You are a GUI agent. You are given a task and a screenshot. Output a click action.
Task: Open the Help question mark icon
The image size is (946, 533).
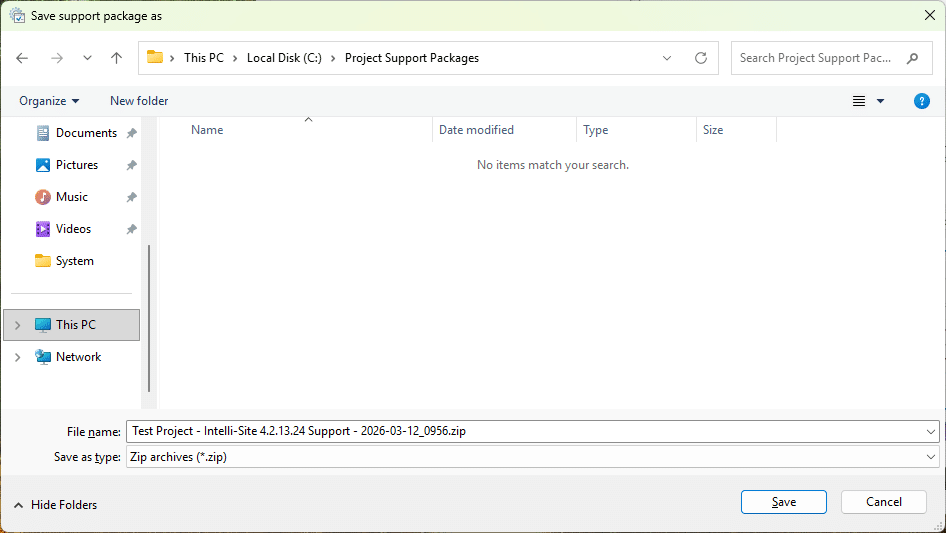tap(922, 101)
